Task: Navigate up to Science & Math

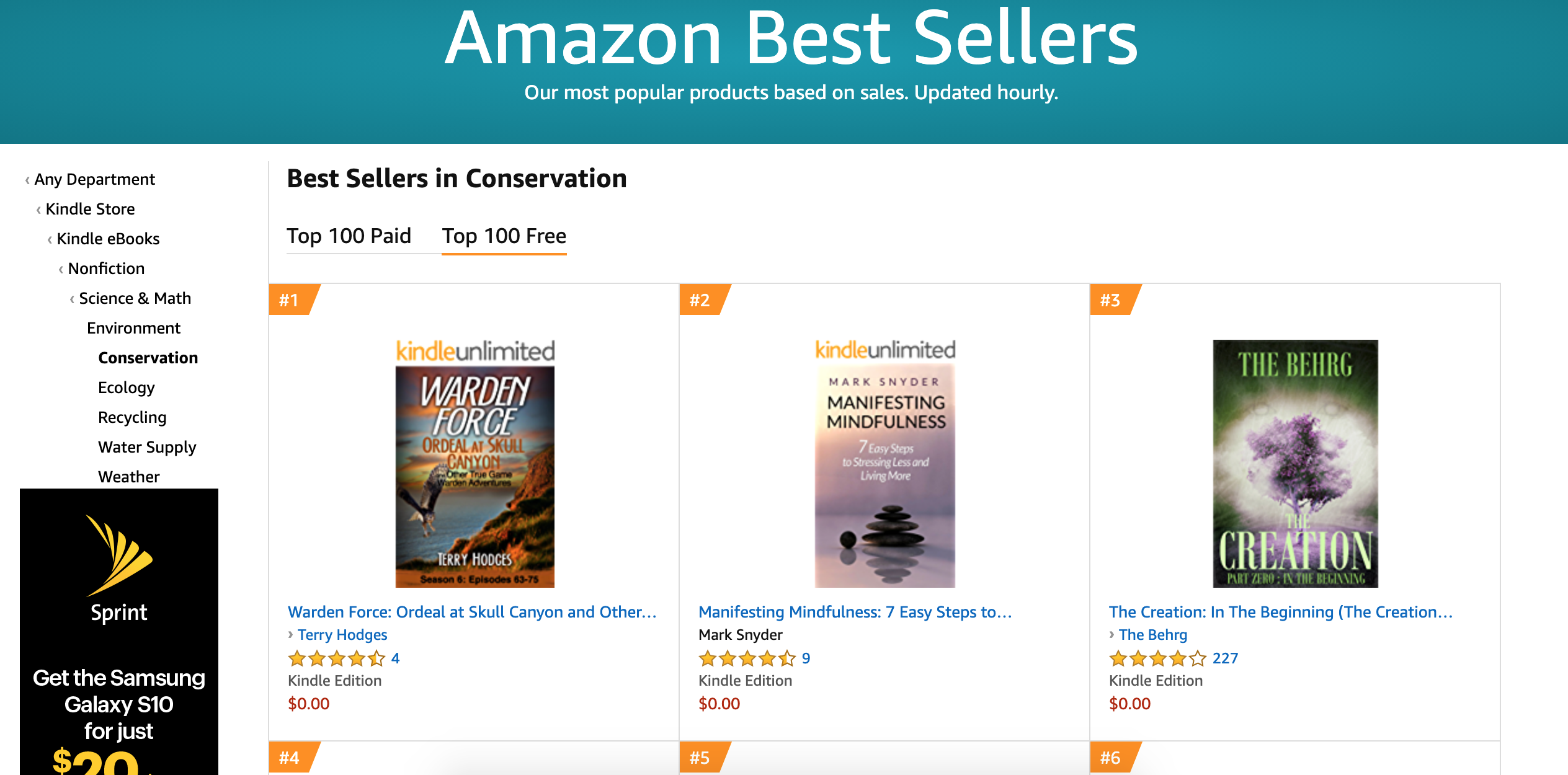Action: (135, 298)
